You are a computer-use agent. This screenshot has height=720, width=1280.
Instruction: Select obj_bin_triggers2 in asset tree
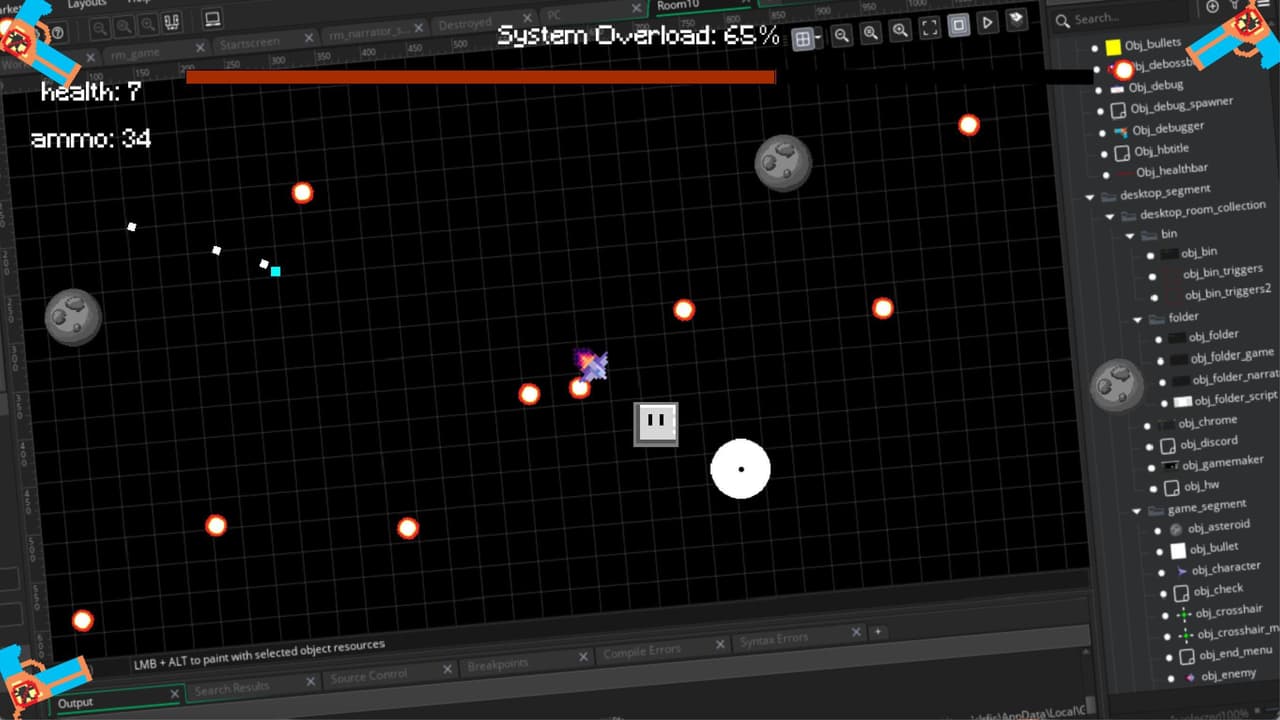(1228, 292)
